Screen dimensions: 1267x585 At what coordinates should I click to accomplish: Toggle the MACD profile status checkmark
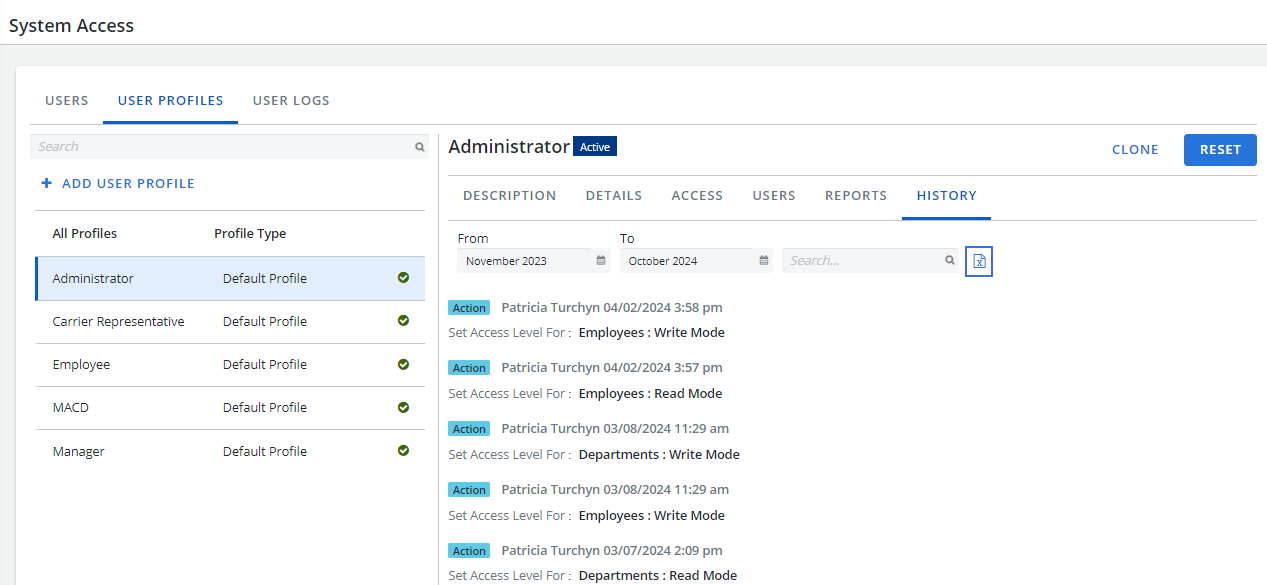[x=403, y=408]
